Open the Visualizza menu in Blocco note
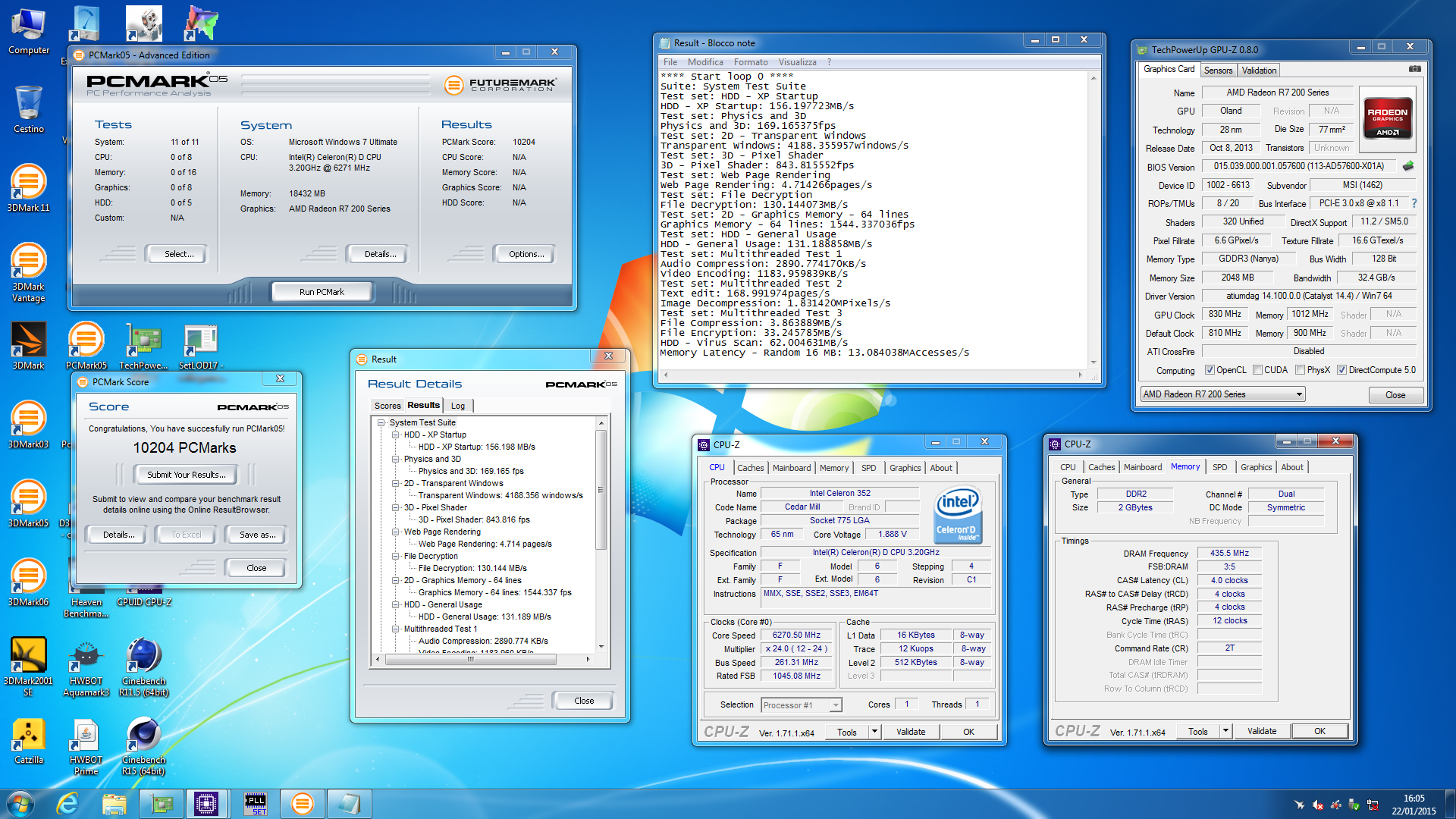The height and width of the screenshot is (819, 1456). click(x=797, y=62)
